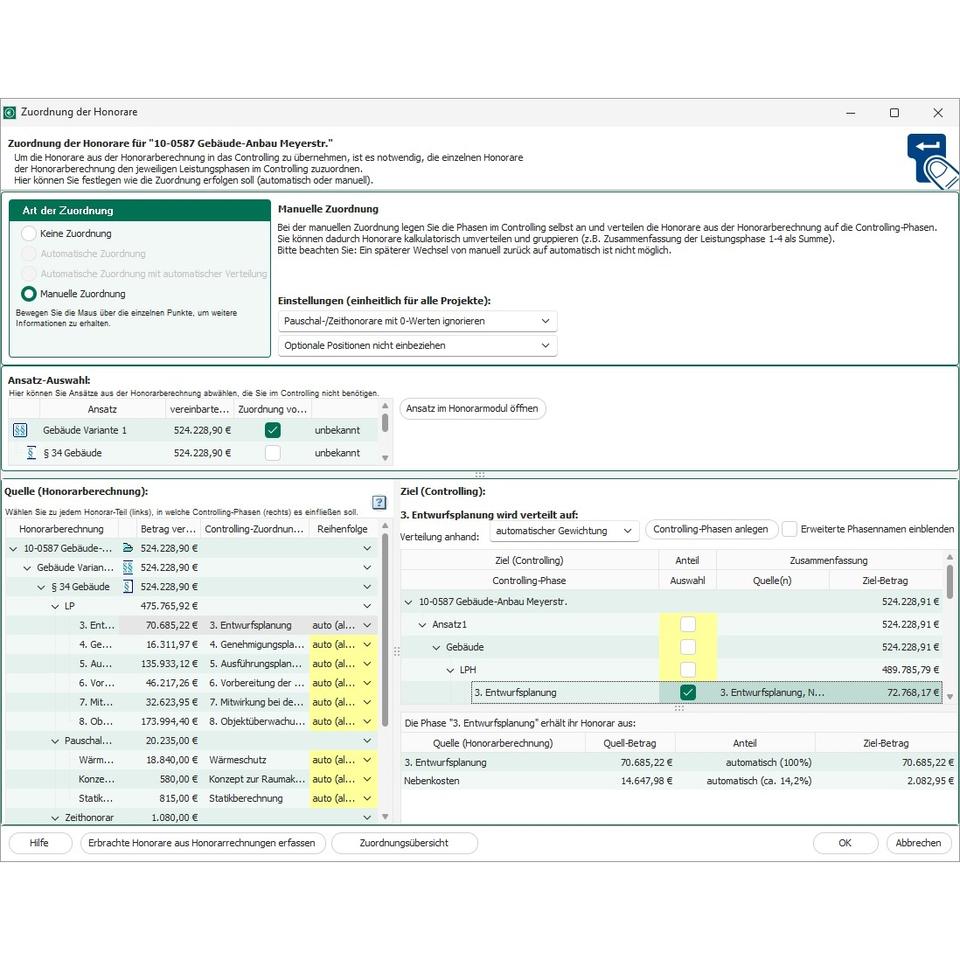
Task: Click the help question mark icon in Quelle panel
Action: click(379, 502)
